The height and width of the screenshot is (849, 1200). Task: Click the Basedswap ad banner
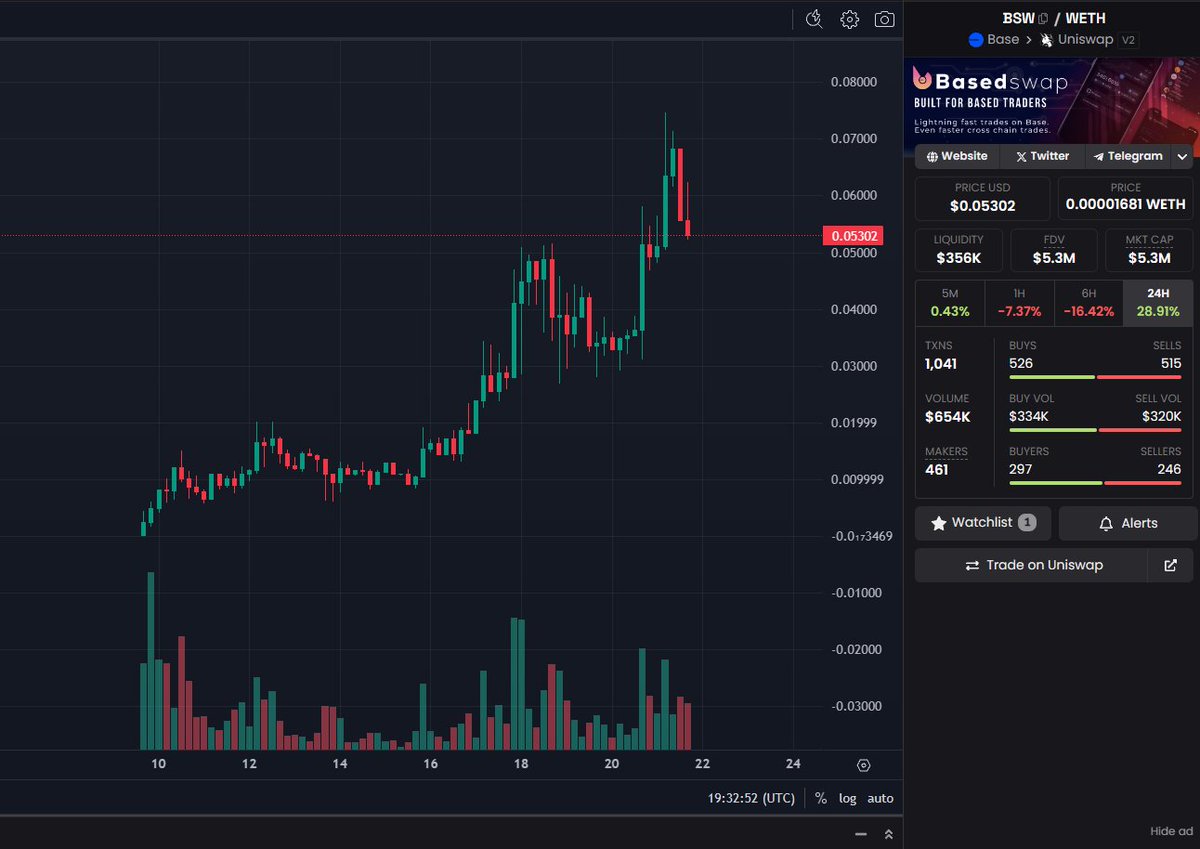point(1054,100)
